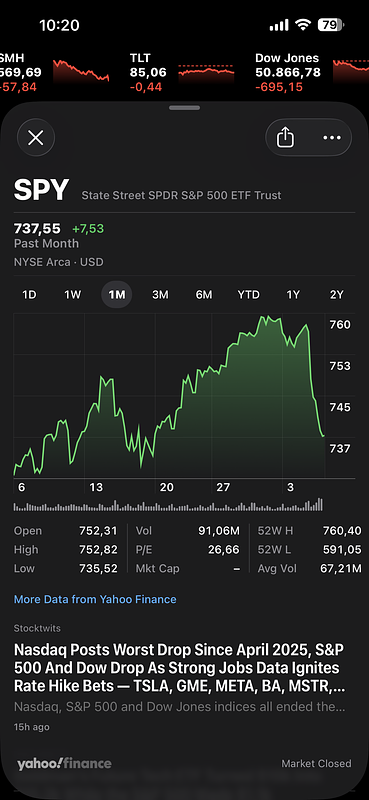Choose the 2Y chart range
This screenshot has width=369, height=800.
point(336,294)
